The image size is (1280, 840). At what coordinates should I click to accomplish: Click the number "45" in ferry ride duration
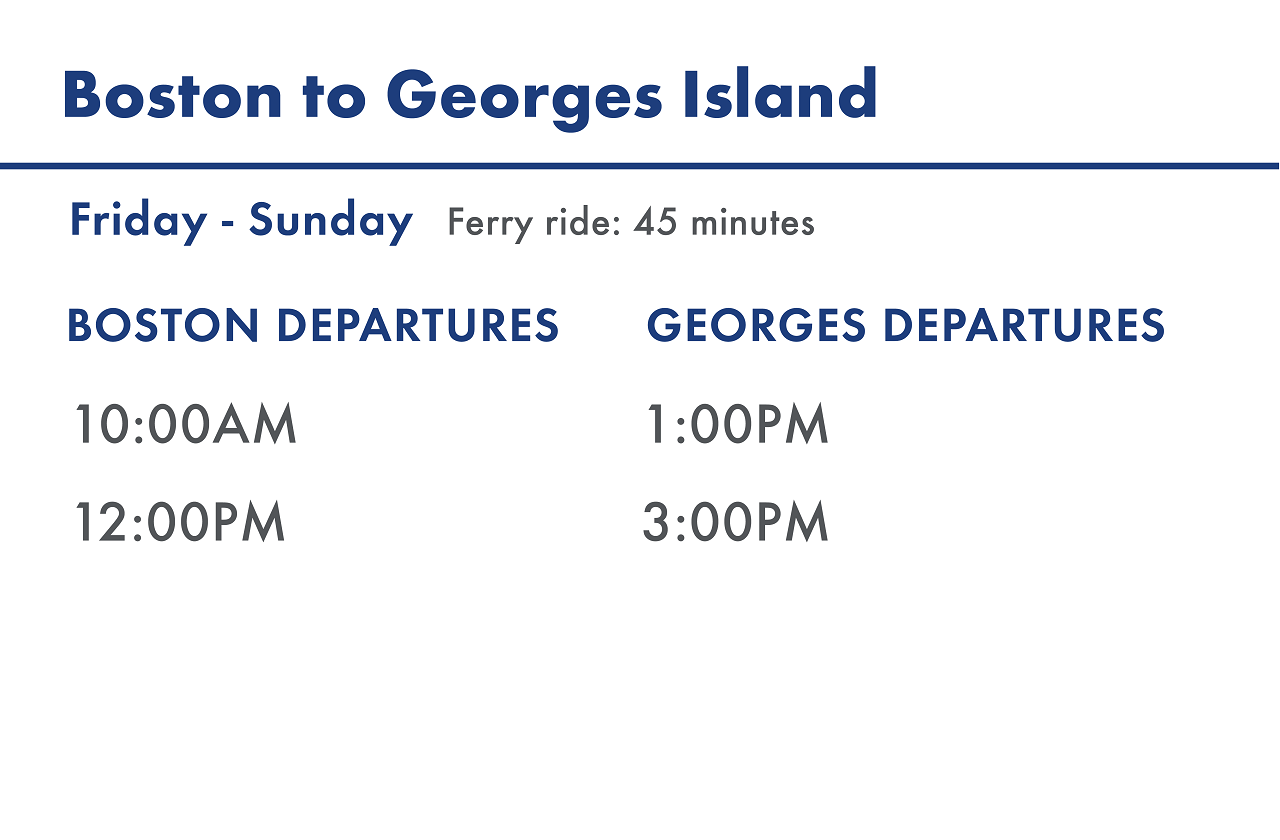(656, 222)
